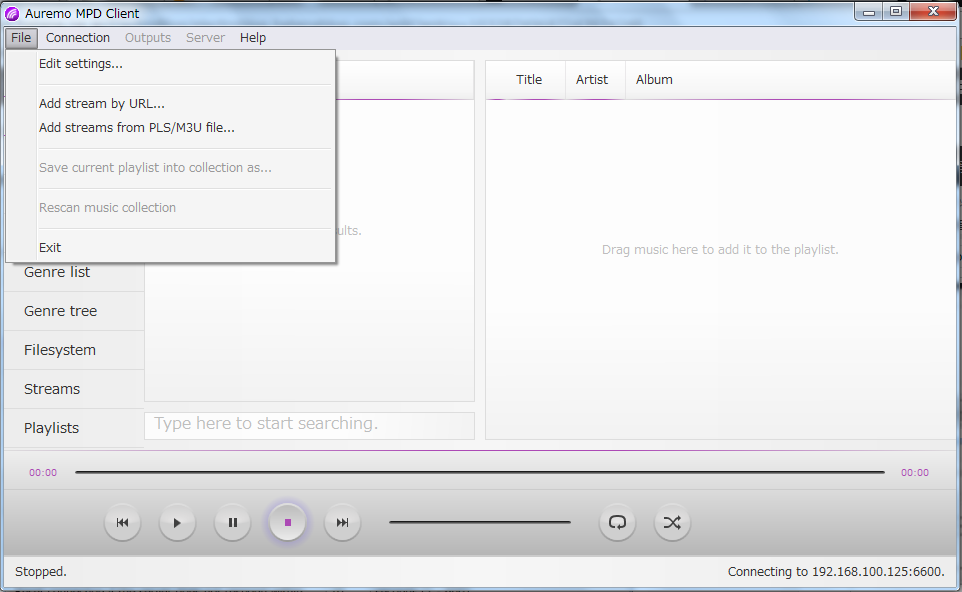The image size is (962, 592).
Task: Open the Outputs menu
Action: (x=148, y=37)
